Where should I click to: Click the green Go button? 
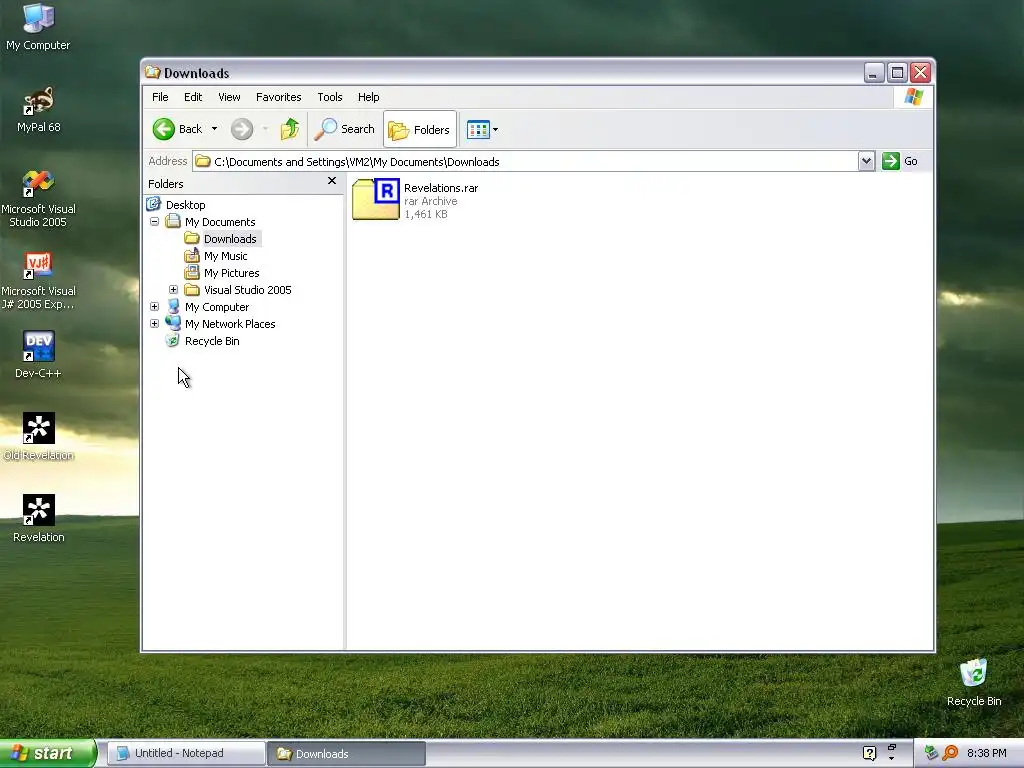point(900,161)
